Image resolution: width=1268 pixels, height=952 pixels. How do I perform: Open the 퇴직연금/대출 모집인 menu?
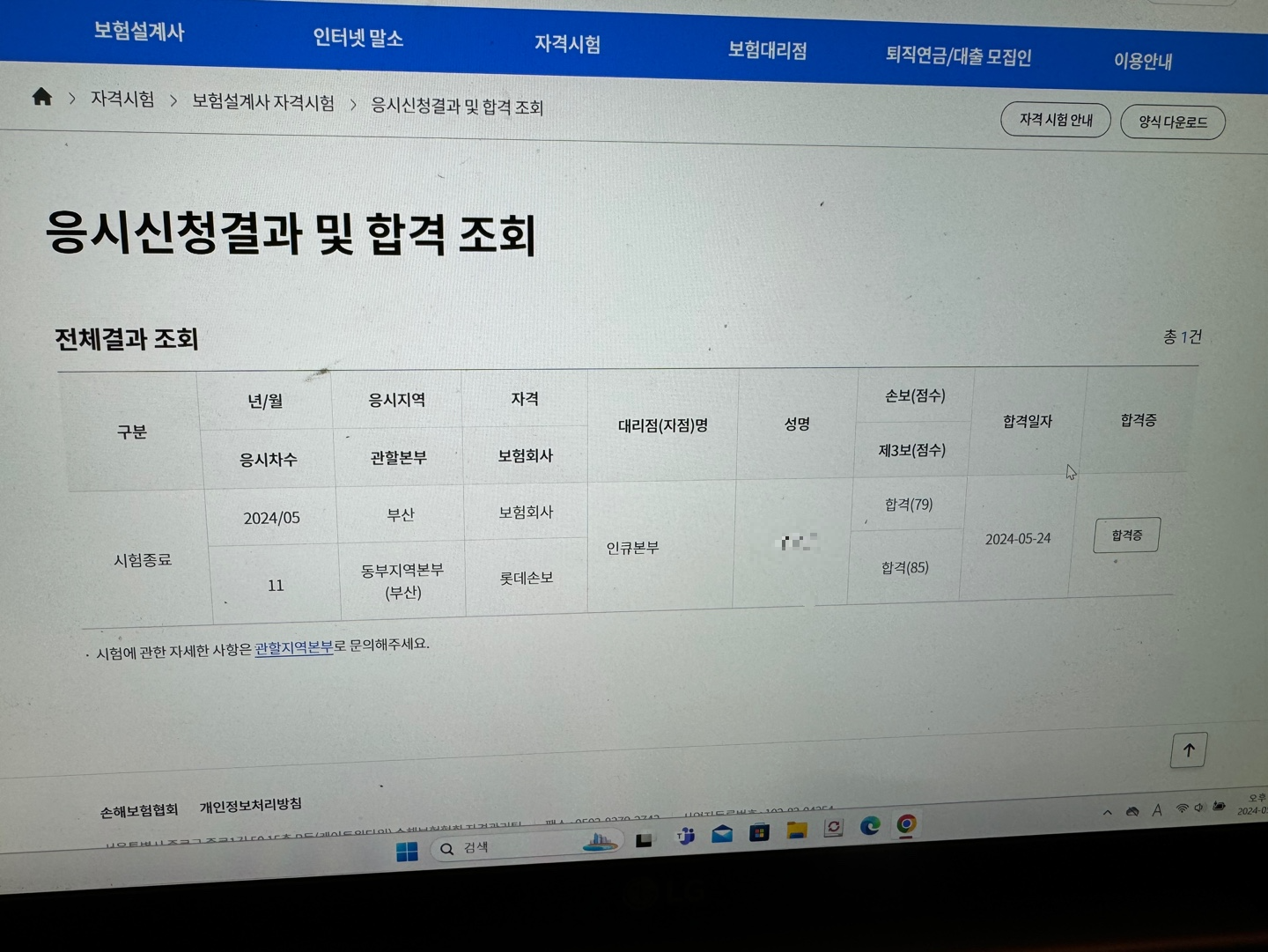pos(958,56)
